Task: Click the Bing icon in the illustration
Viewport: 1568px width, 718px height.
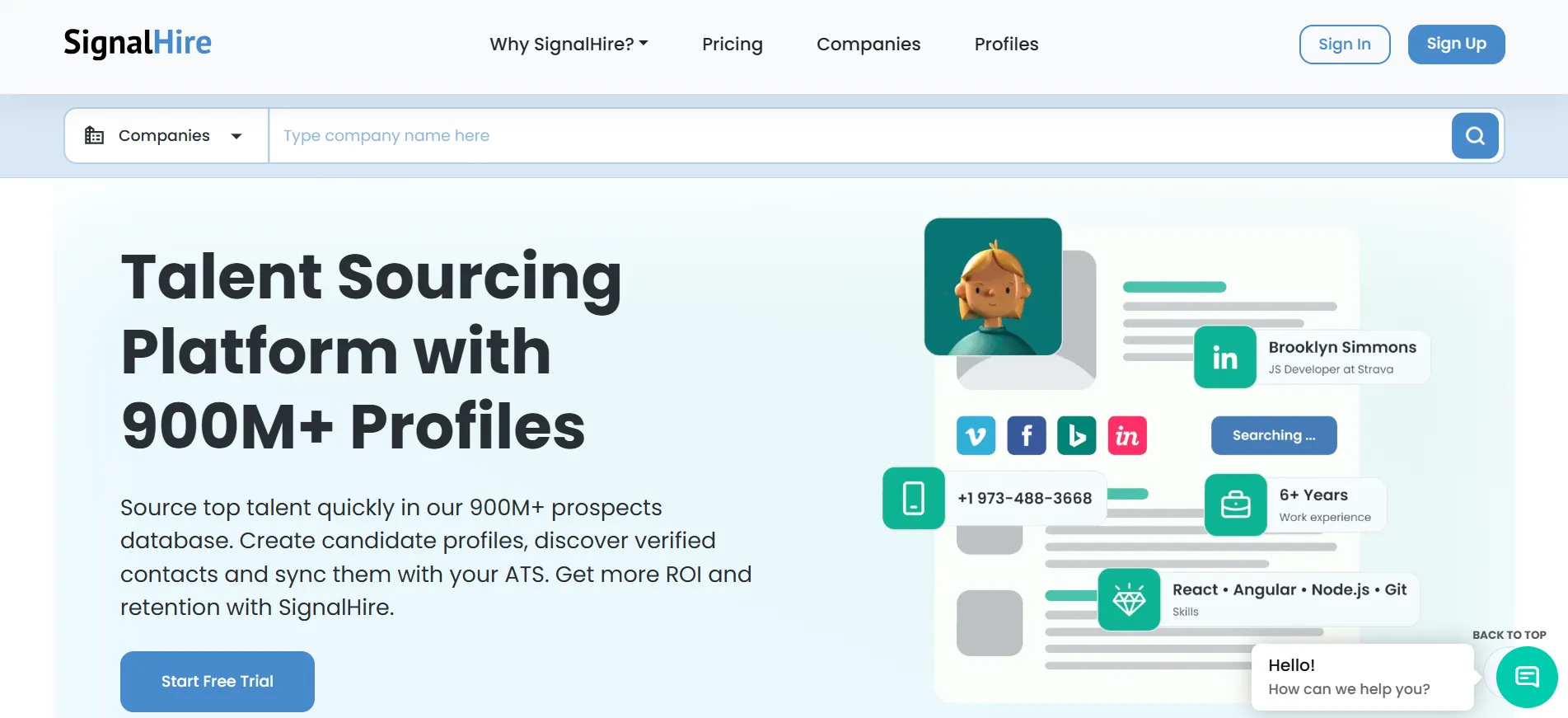Action: click(x=1077, y=435)
